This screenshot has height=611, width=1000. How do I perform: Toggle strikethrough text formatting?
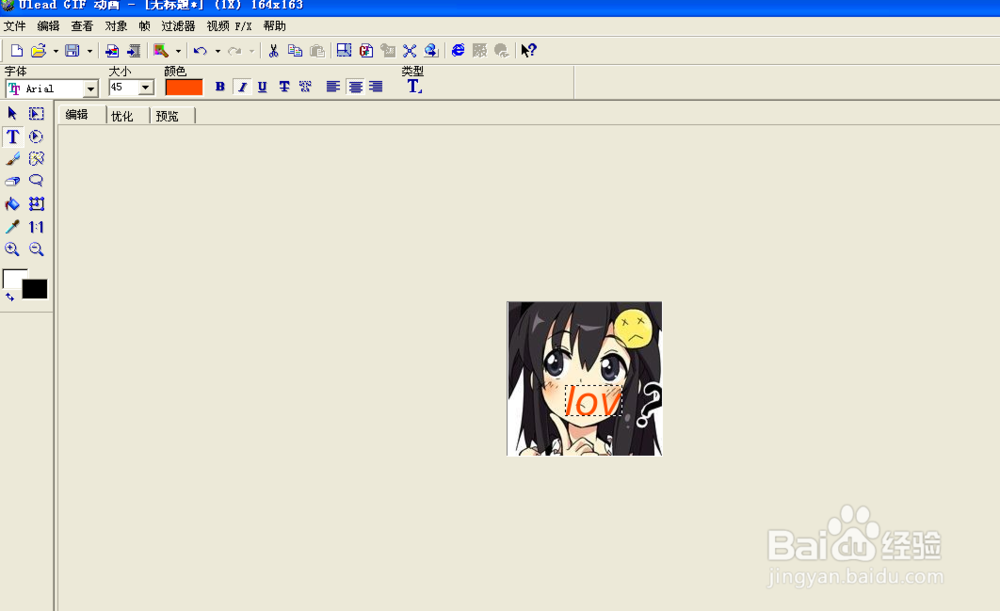tap(284, 87)
